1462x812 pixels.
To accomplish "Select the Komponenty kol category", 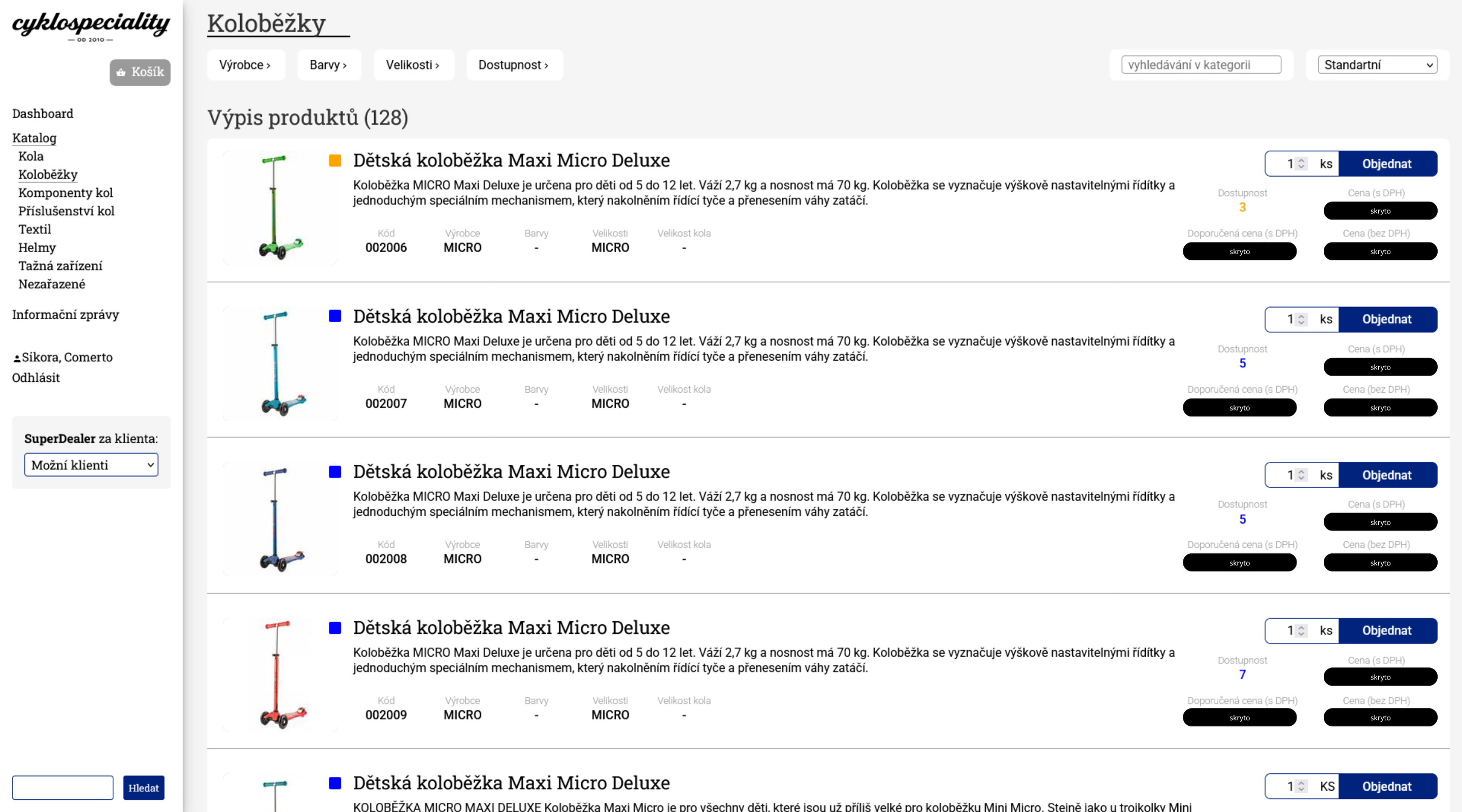I will tap(65, 192).
